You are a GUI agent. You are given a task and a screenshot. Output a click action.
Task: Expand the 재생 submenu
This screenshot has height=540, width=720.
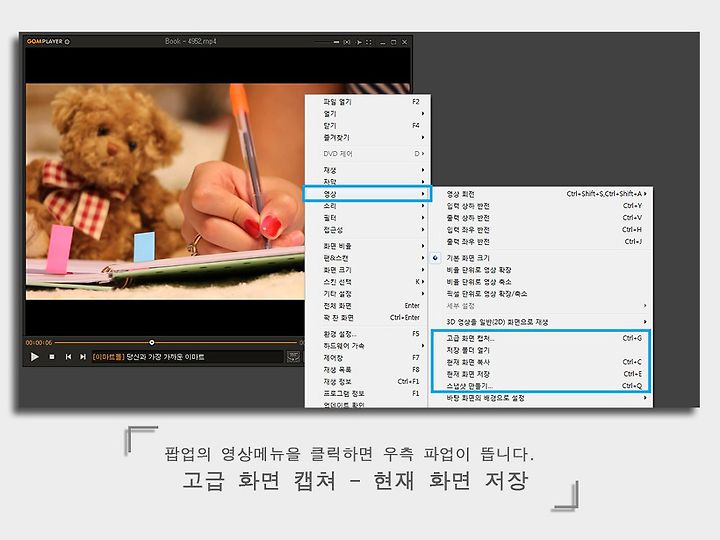(367, 170)
